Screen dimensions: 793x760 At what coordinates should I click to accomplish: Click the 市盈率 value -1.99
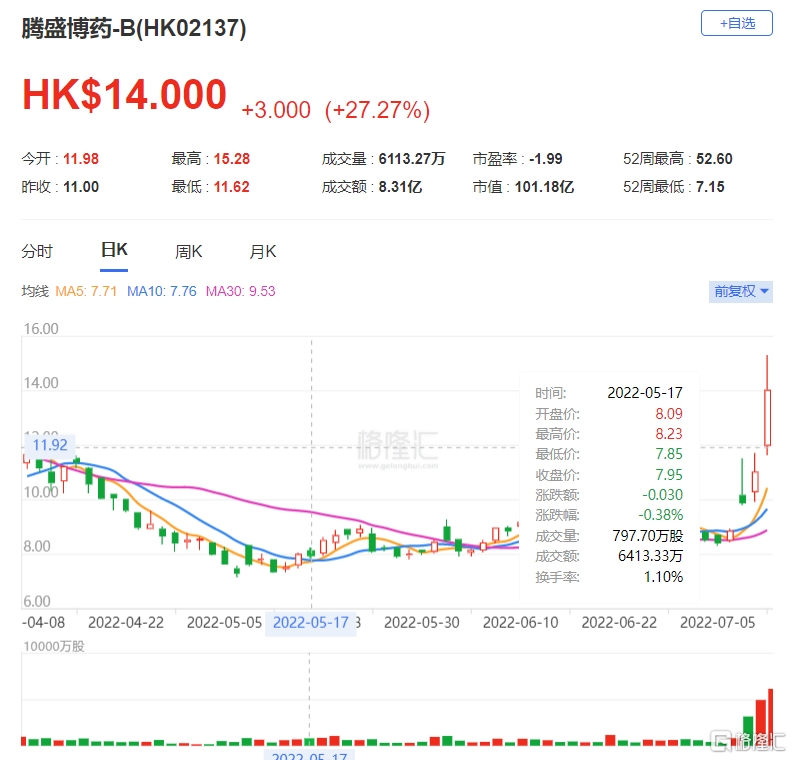pyautogui.click(x=546, y=159)
